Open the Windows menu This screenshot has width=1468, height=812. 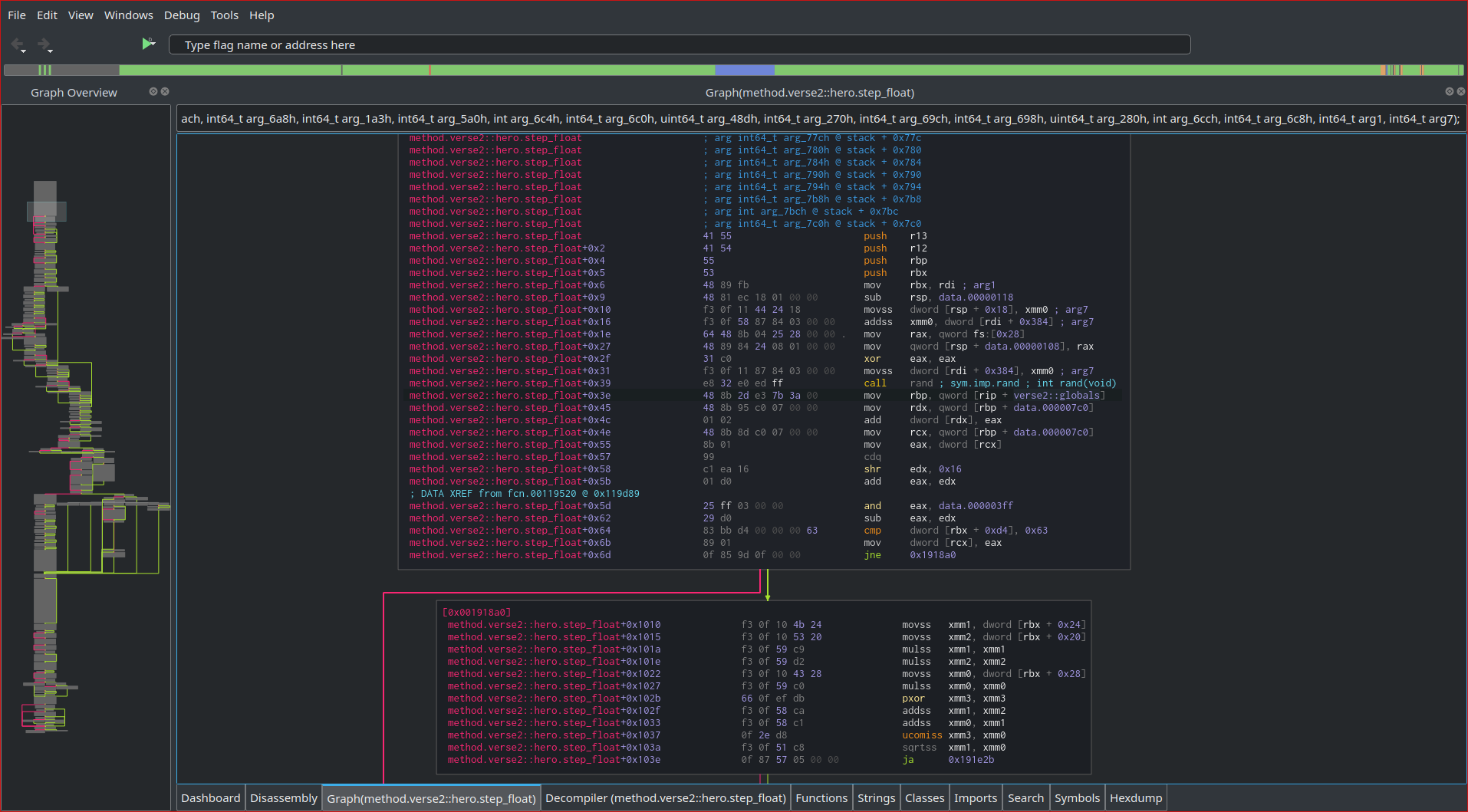(x=128, y=15)
